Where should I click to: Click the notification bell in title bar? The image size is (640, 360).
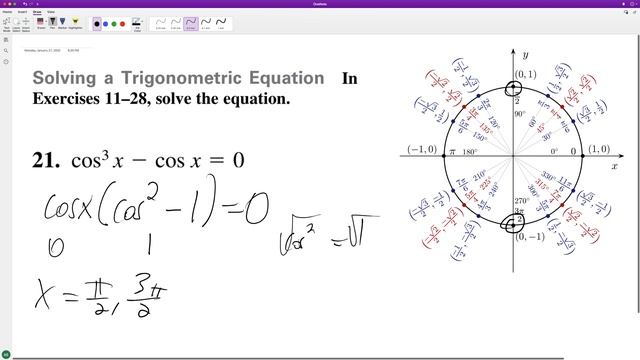[x=623, y=4]
